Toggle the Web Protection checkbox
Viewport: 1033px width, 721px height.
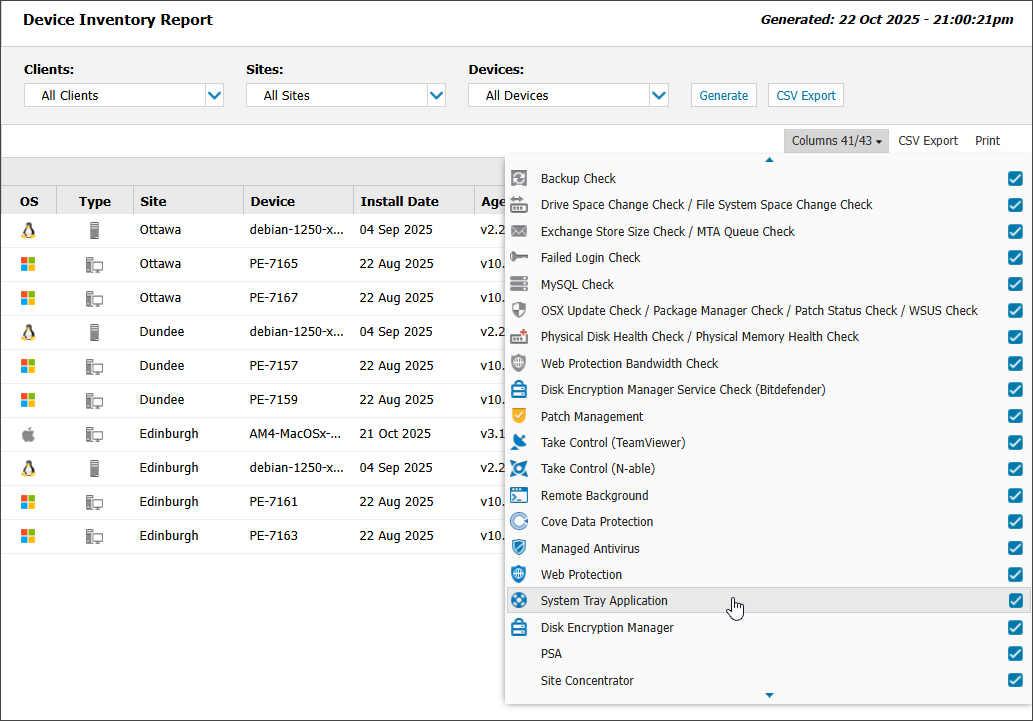point(1015,575)
